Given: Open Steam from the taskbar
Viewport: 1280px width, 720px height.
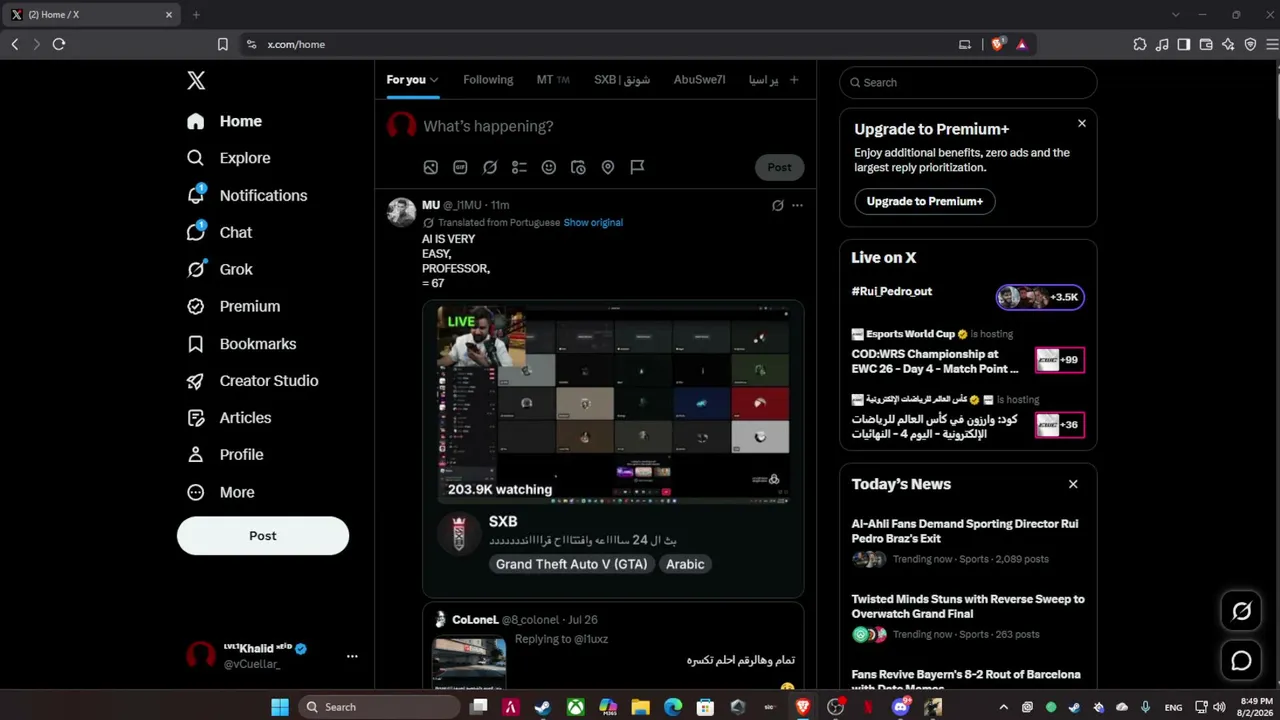Looking at the screenshot, I should pyautogui.click(x=542, y=707).
